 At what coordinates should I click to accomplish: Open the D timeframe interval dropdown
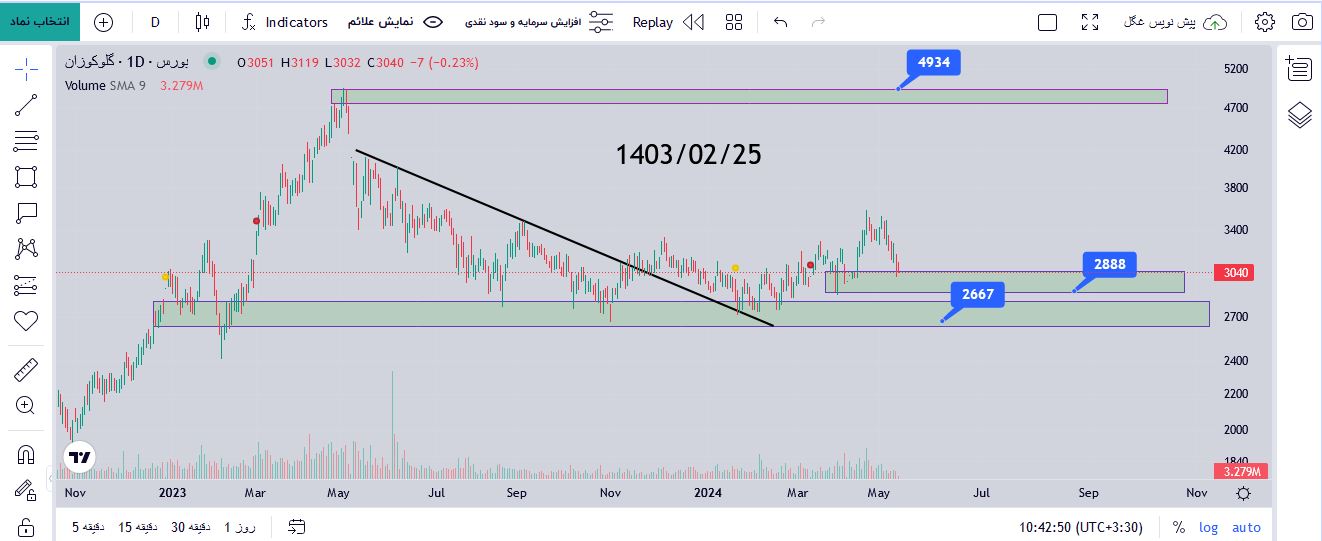pyautogui.click(x=155, y=22)
